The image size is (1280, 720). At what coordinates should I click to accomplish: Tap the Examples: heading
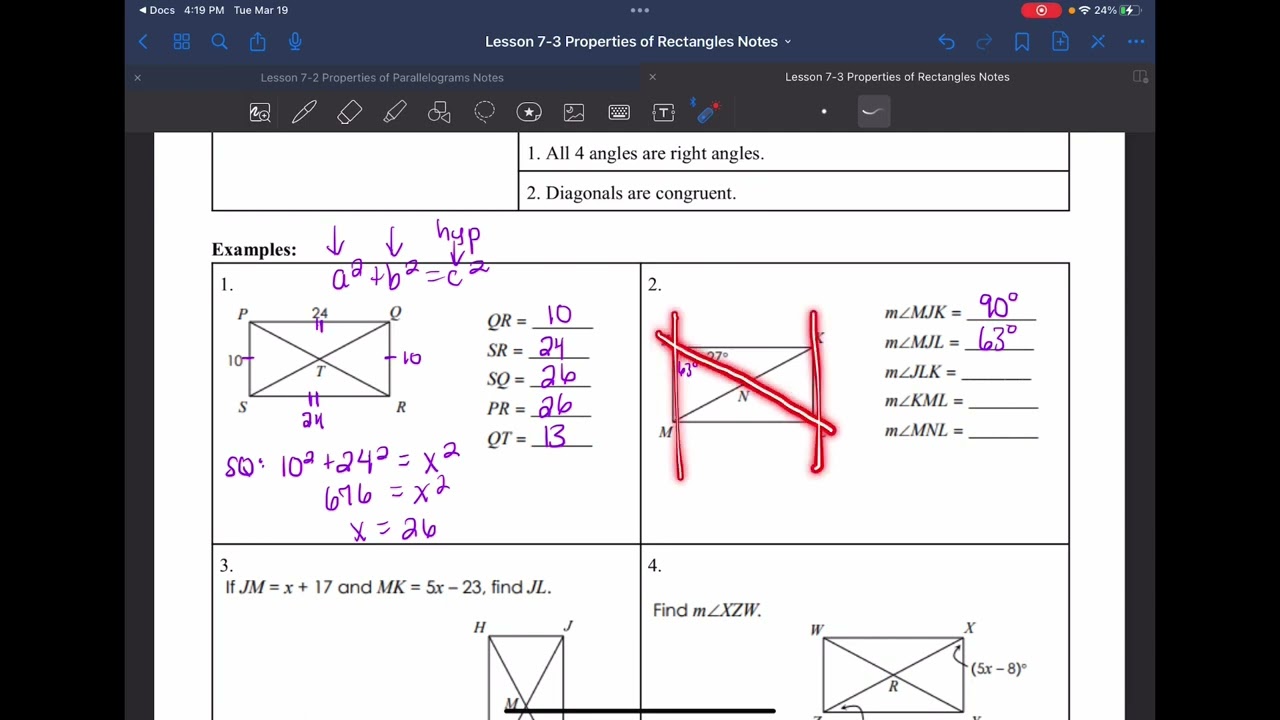click(x=254, y=250)
